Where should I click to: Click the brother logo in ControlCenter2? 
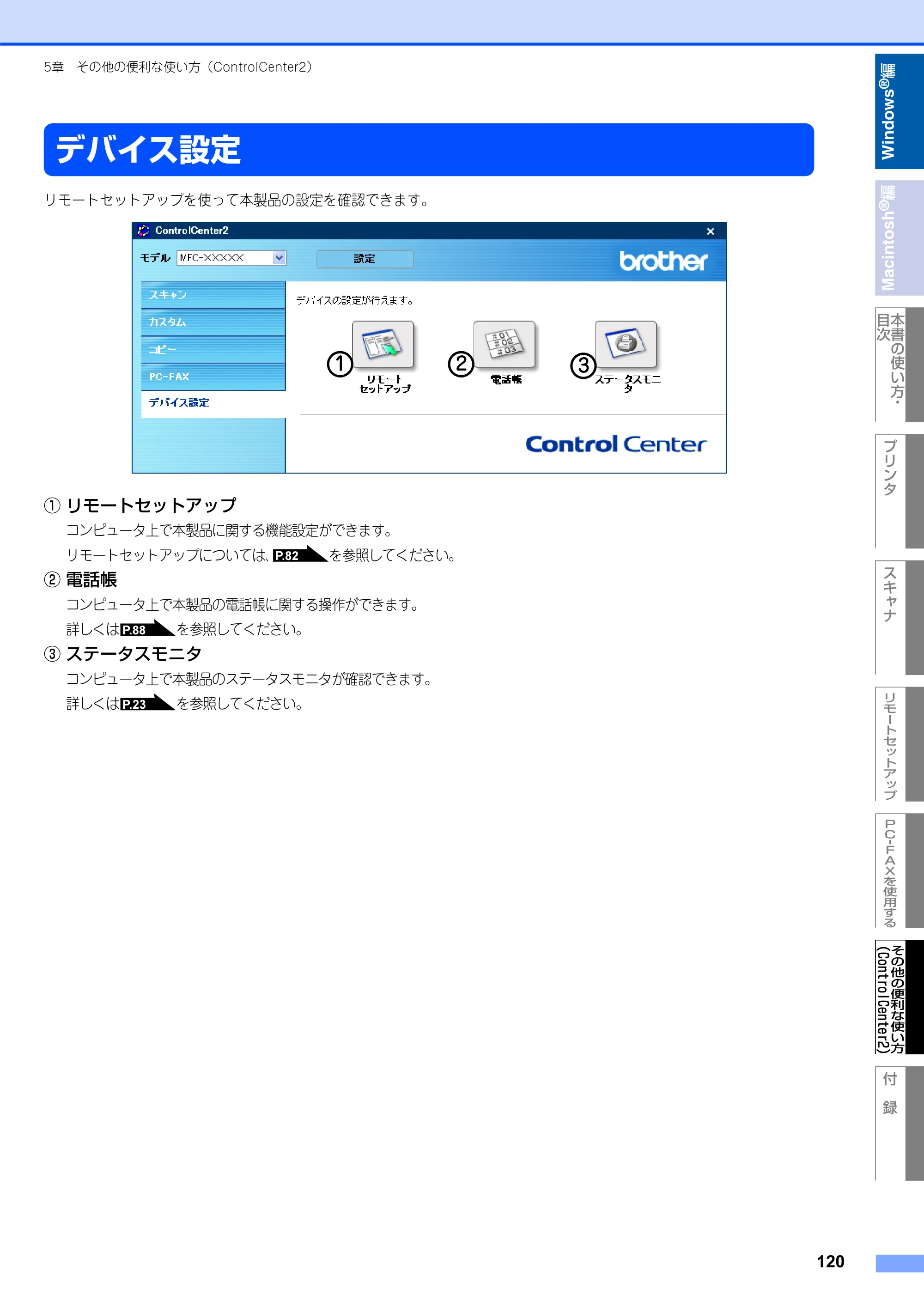click(x=663, y=260)
